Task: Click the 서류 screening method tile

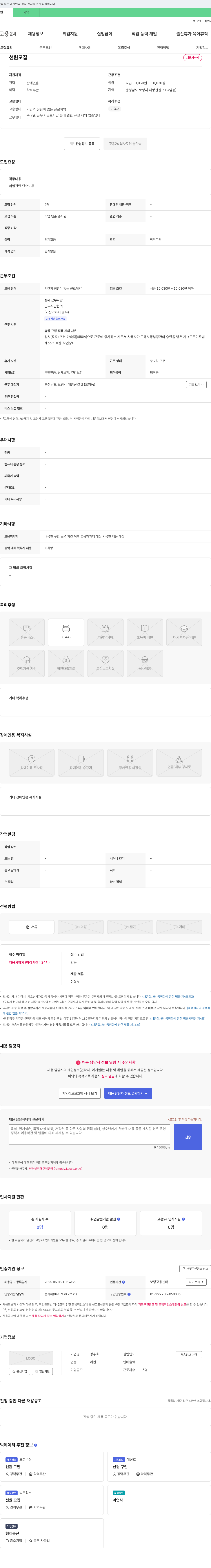Action: coord(32,927)
